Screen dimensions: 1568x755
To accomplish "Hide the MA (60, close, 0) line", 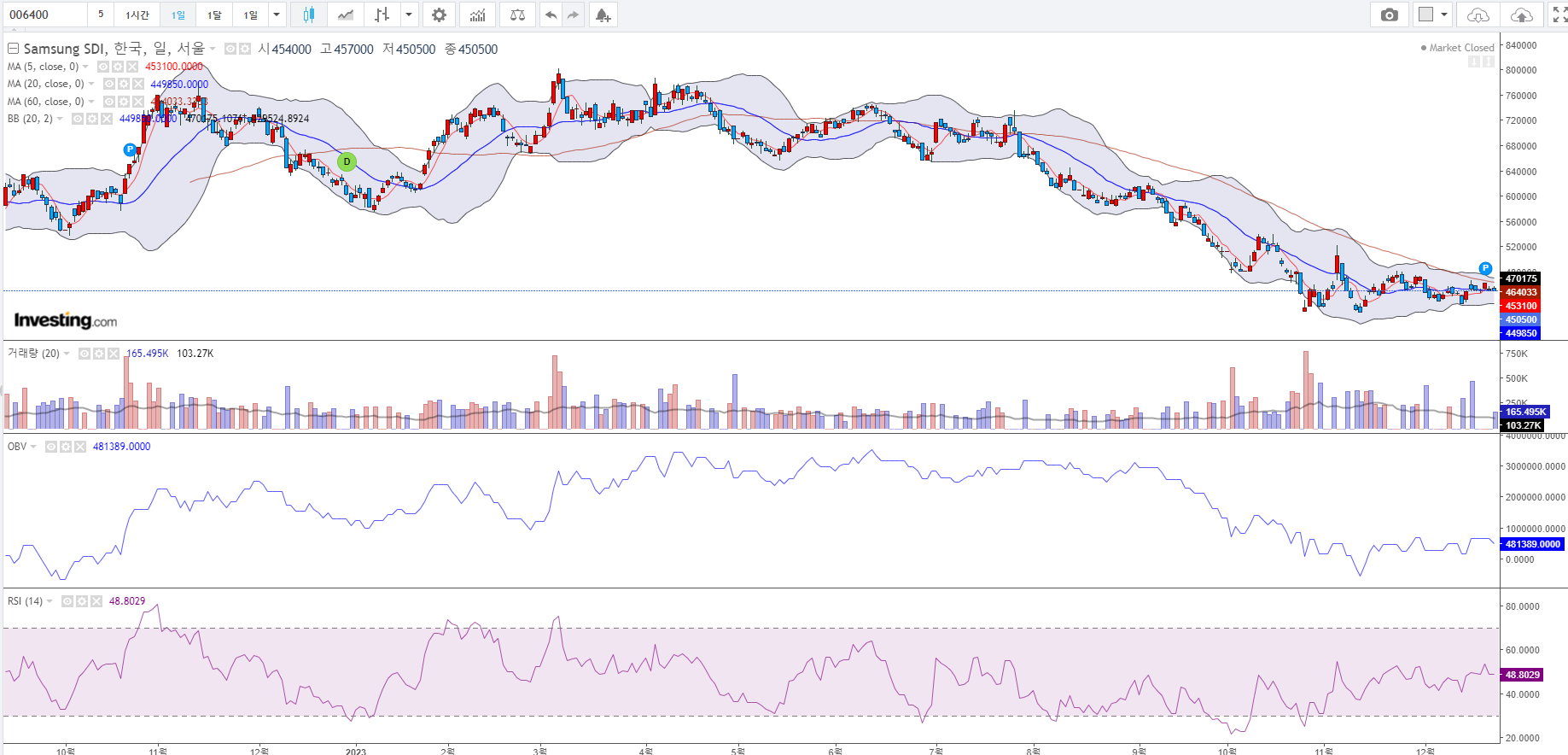I will click(109, 102).
